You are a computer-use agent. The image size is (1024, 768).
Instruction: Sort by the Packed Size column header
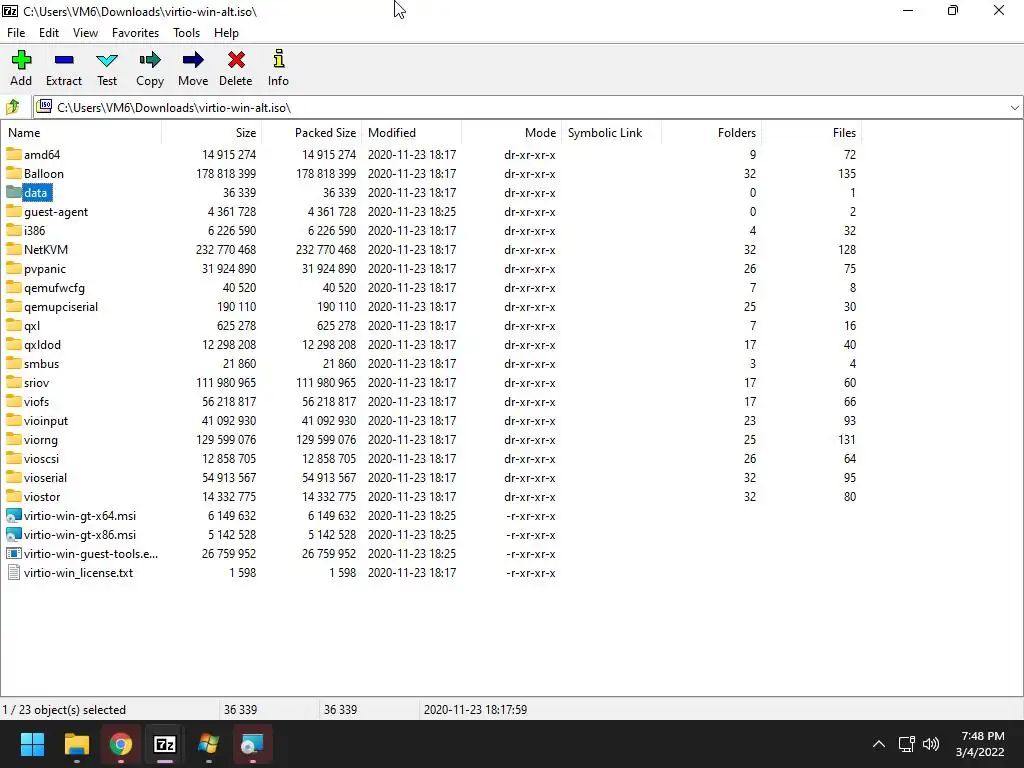pos(312,133)
